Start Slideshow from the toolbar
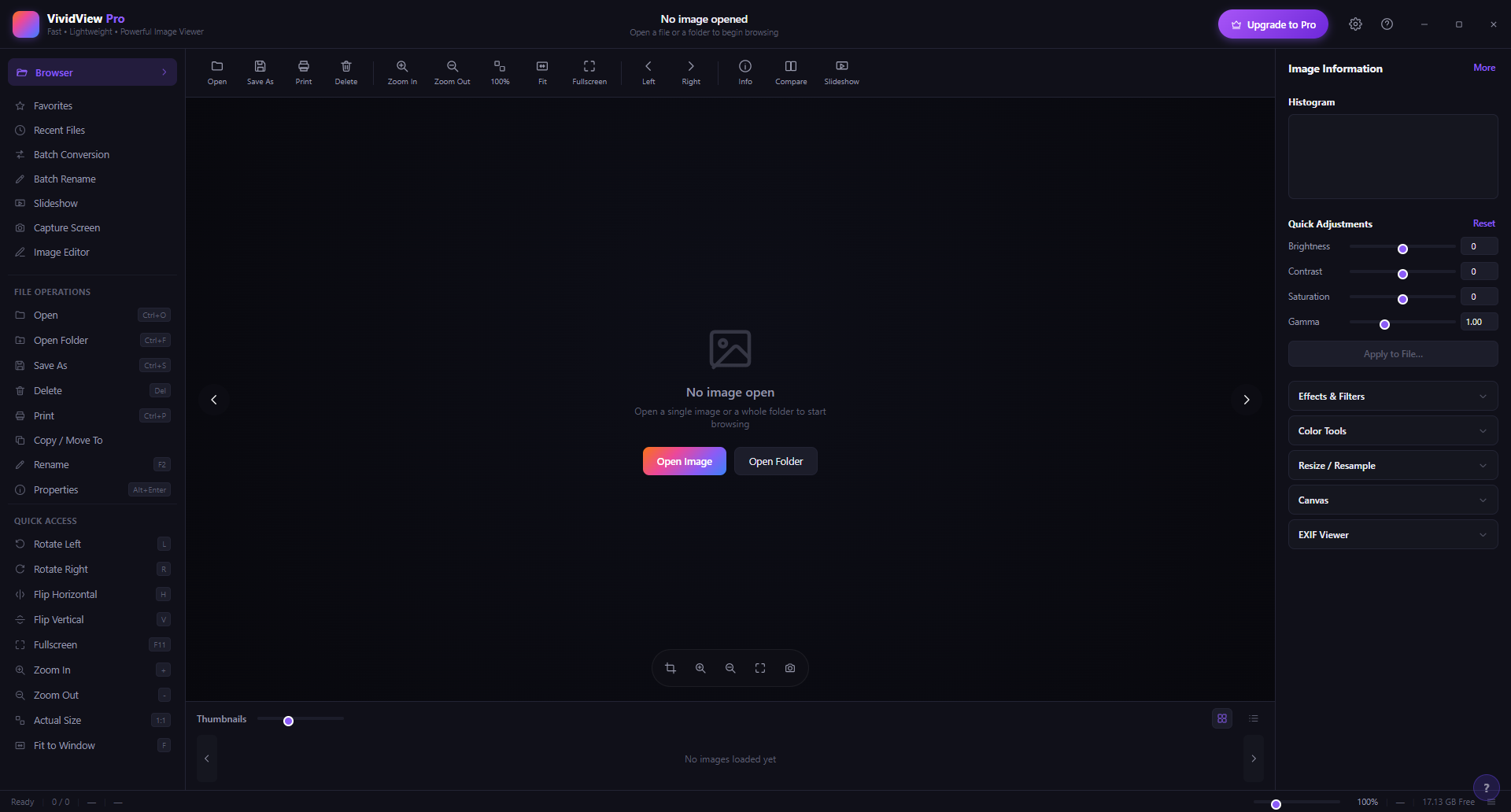The width and height of the screenshot is (1511, 812). pos(842,72)
